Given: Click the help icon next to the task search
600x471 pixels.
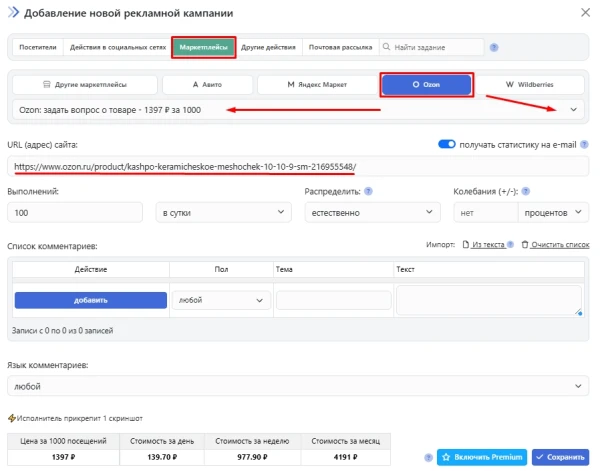Looking at the screenshot, I should coord(494,47).
